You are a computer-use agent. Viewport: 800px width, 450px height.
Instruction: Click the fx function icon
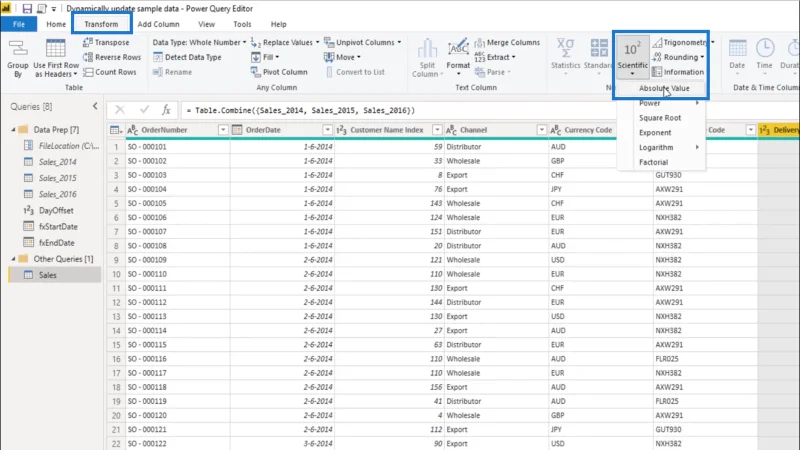point(166,110)
